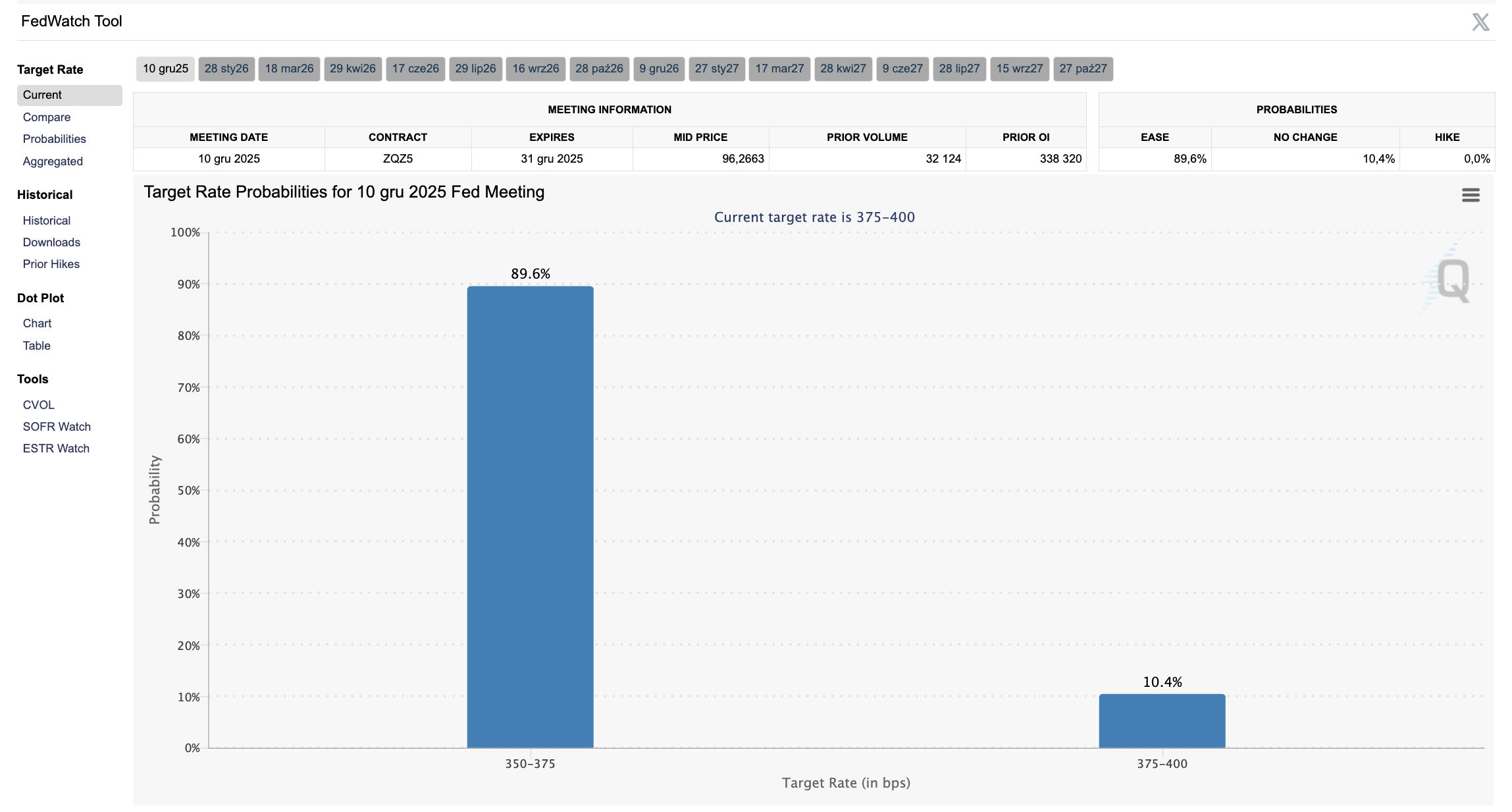Launch the CVOL tool
Viewport: 1512px width, 812px height.
pyautogui.click(x=39, y=405)
